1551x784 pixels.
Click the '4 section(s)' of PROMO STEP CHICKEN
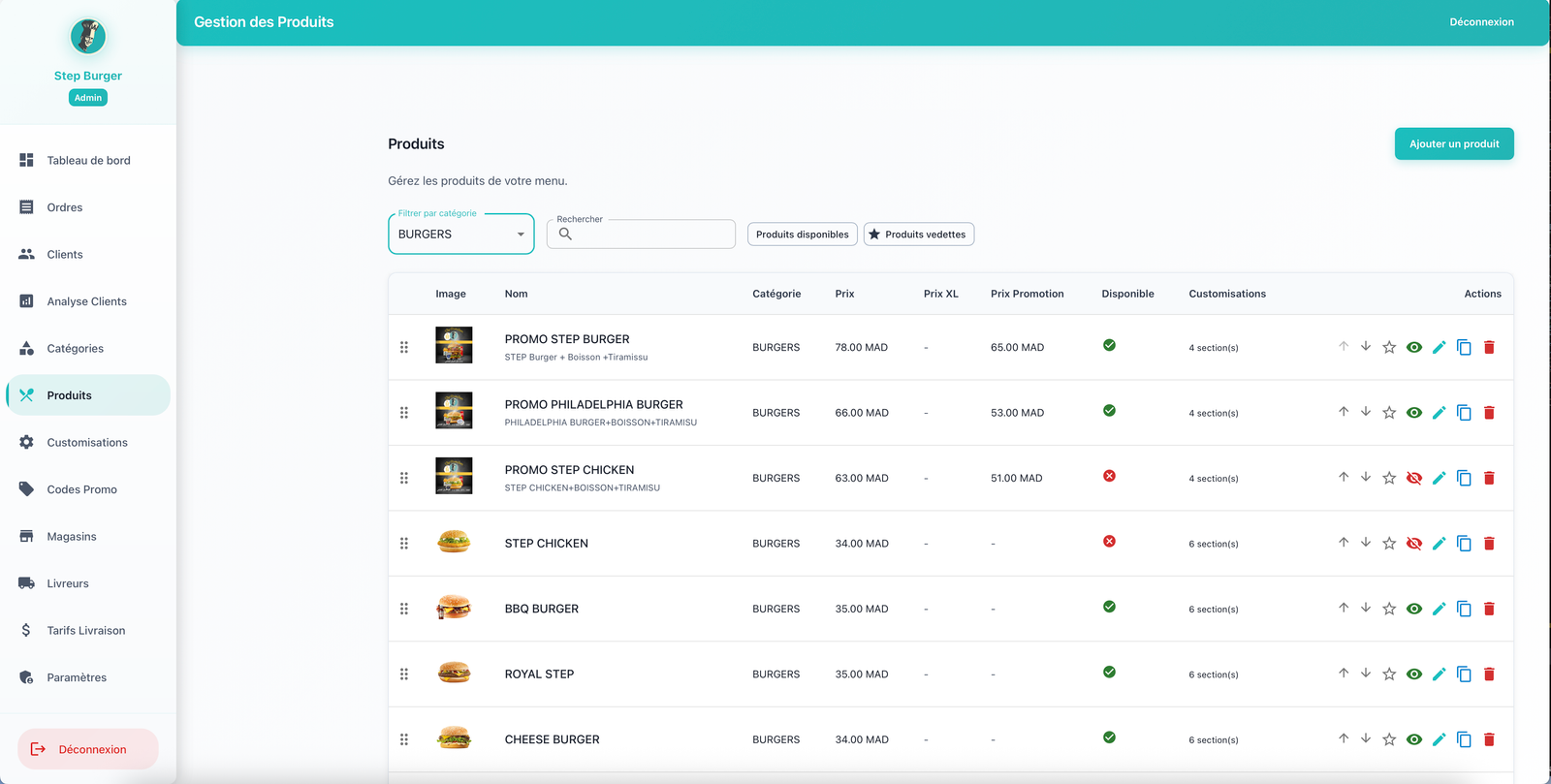point(1214,479)
